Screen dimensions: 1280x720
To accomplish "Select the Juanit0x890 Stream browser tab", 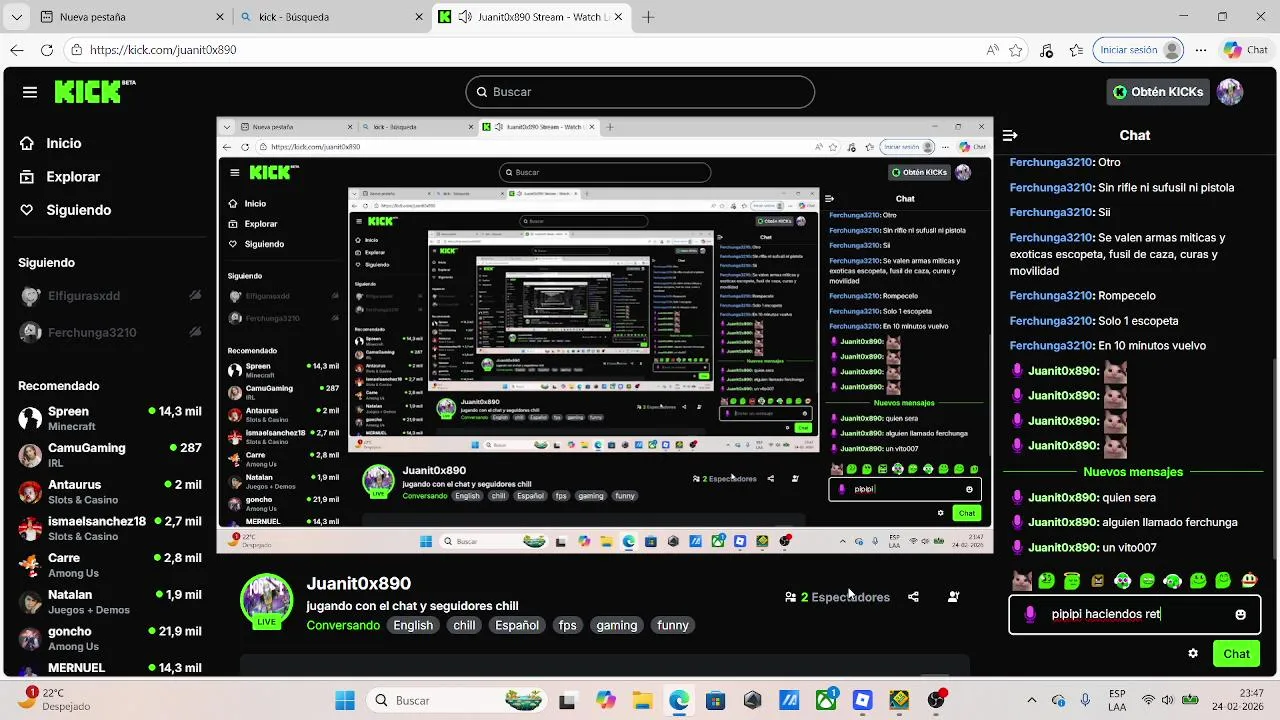I will (530, 17).
